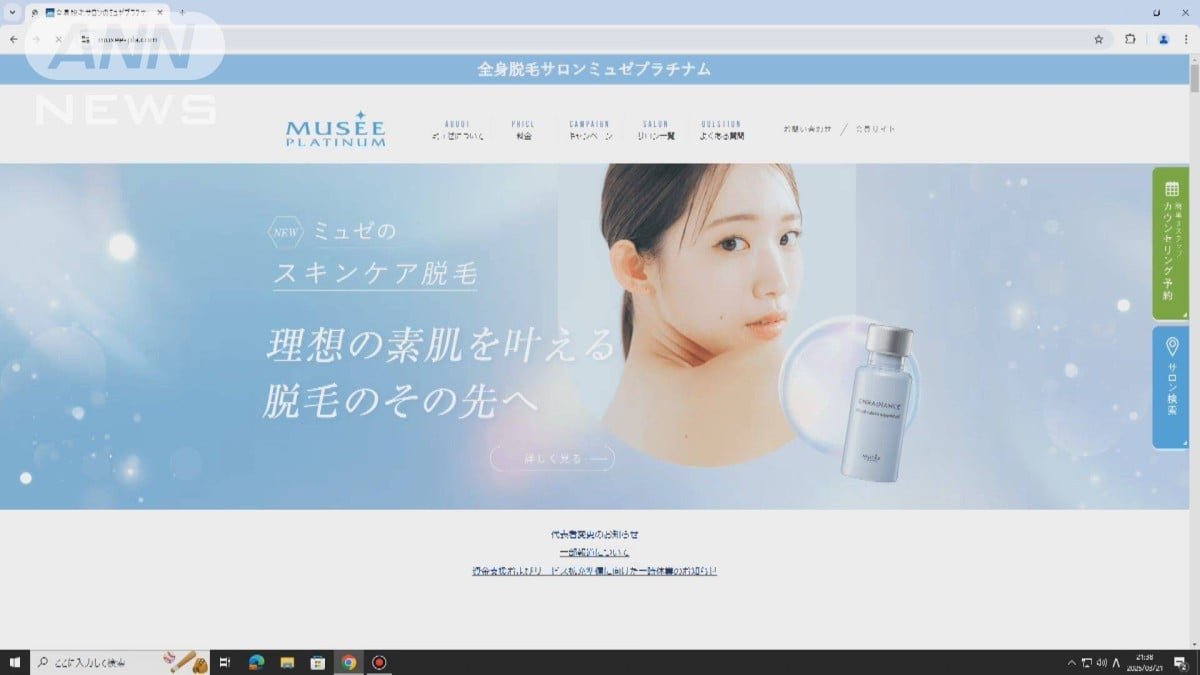The image size is (1200, 675).
Task: Open the CAMPAIGN キャンペーン menu item
Action: (x=588, y=128)
